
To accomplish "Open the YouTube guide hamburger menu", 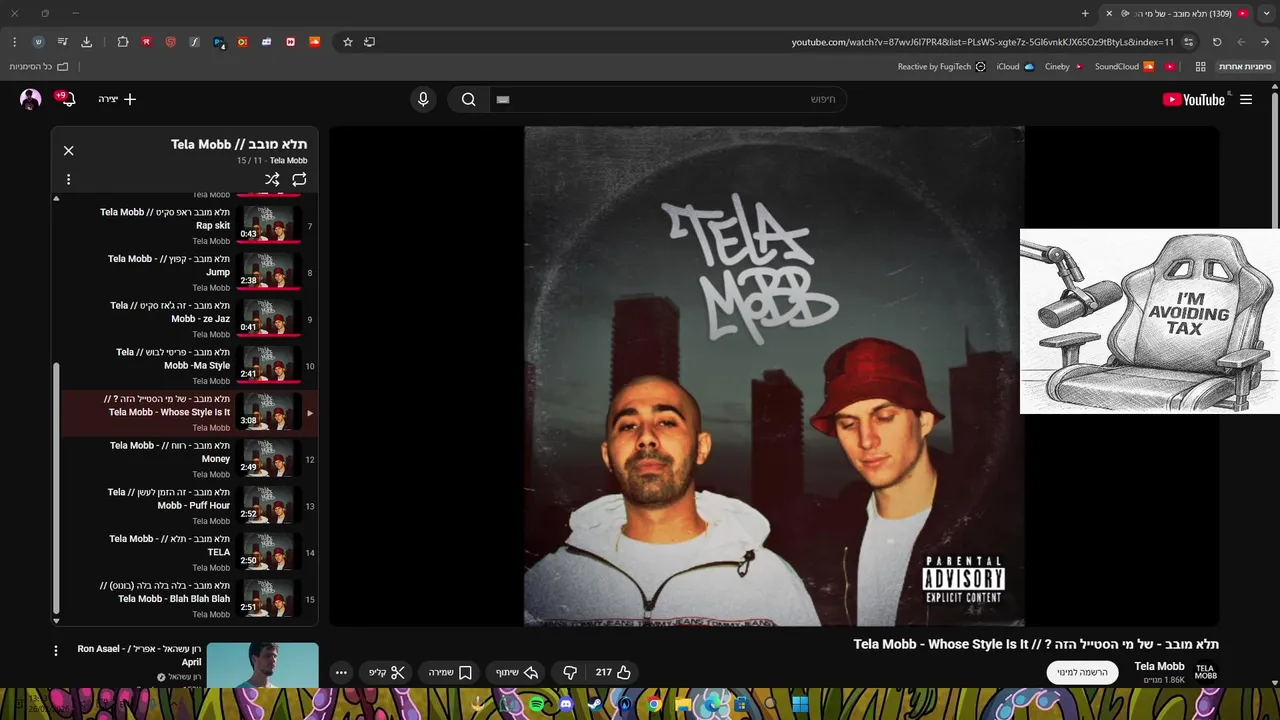I will click(1246, 99).
